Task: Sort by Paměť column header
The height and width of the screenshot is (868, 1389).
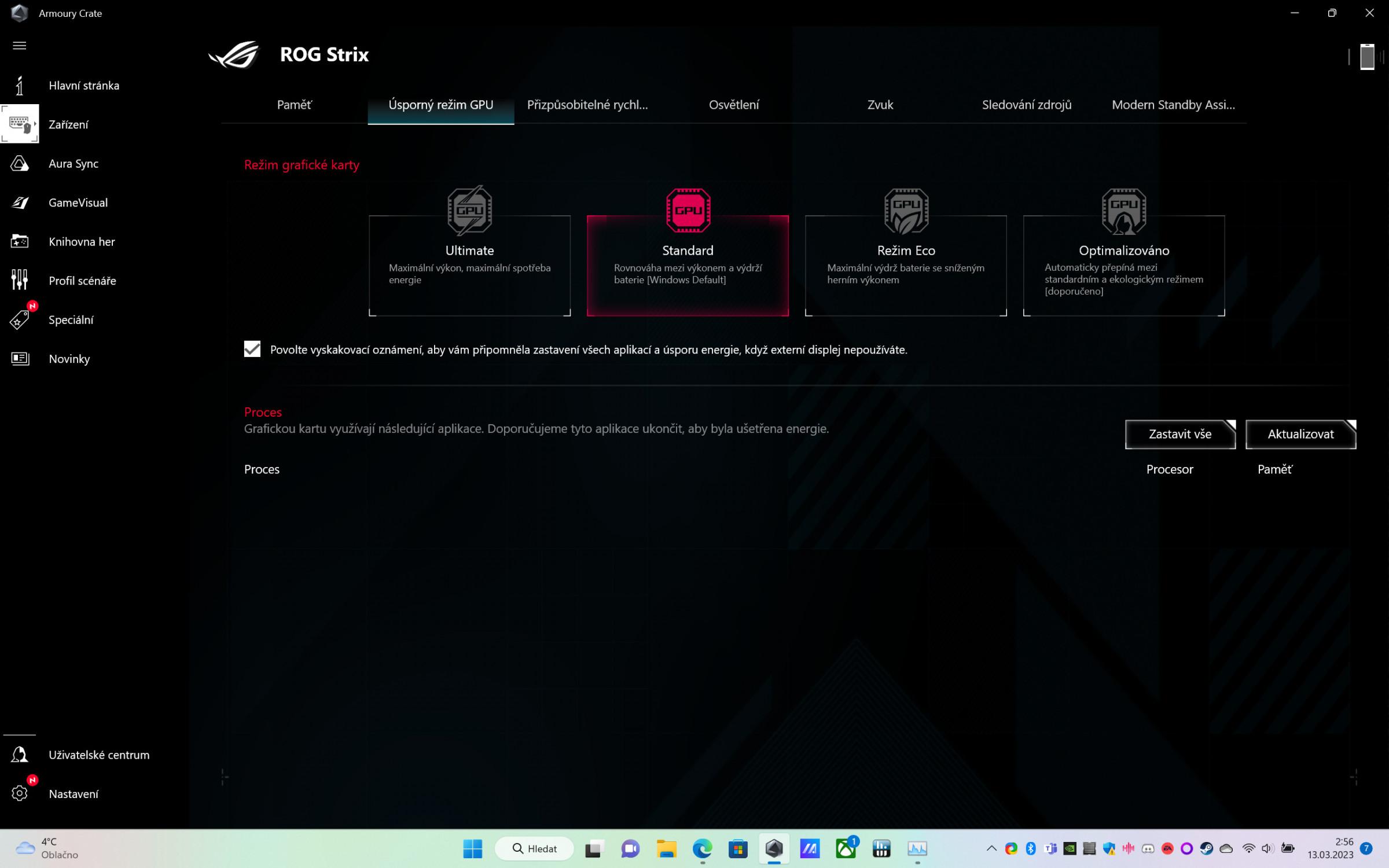Action: point(1274,469)
